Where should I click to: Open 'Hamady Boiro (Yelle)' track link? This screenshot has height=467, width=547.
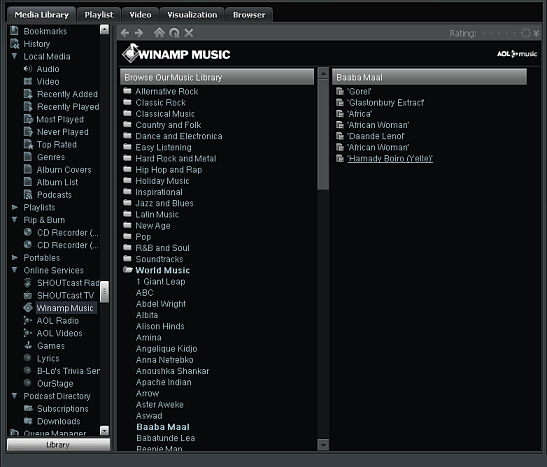(390, 158)
